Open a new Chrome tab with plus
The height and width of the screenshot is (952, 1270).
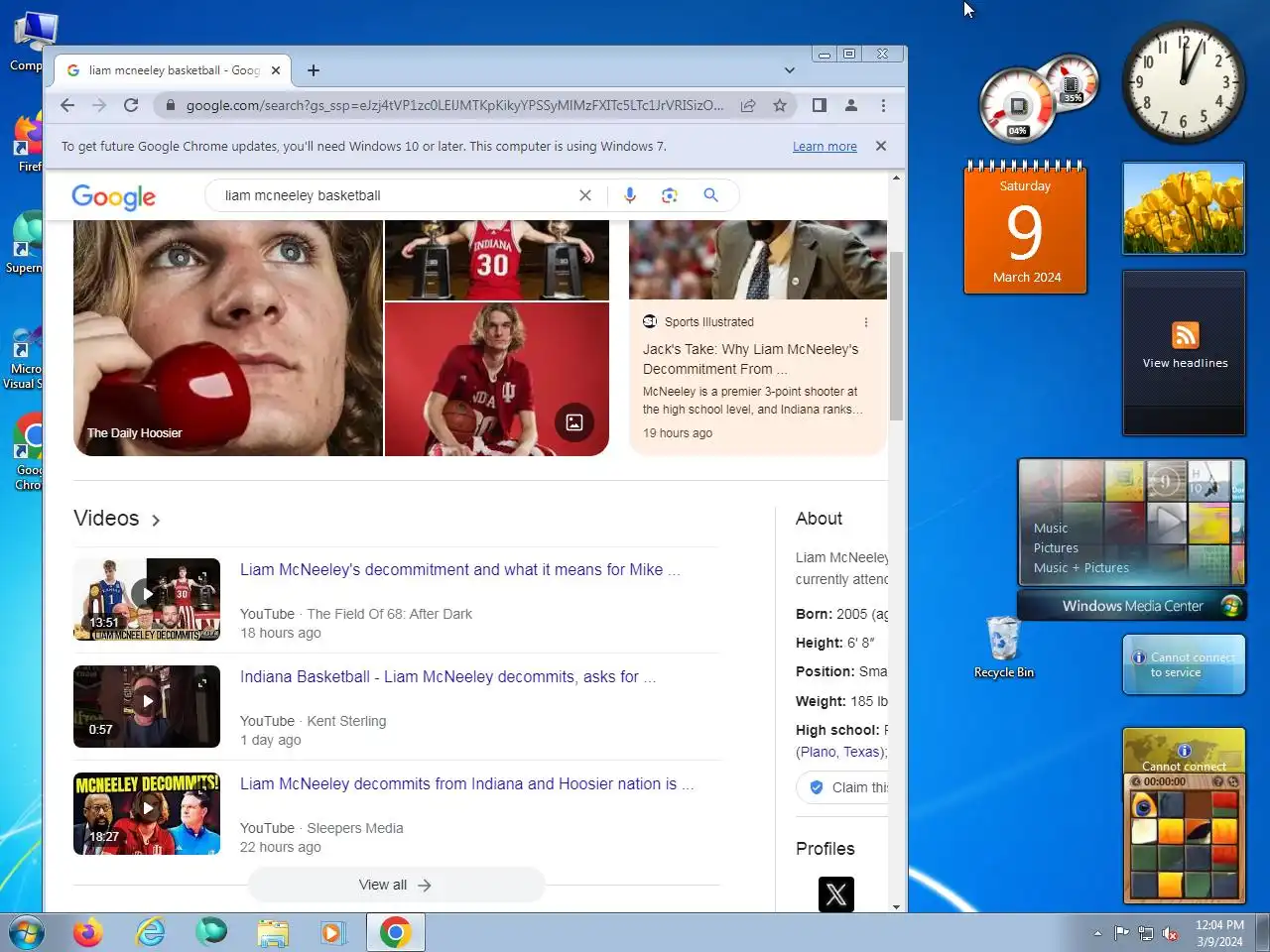(314, 70)
